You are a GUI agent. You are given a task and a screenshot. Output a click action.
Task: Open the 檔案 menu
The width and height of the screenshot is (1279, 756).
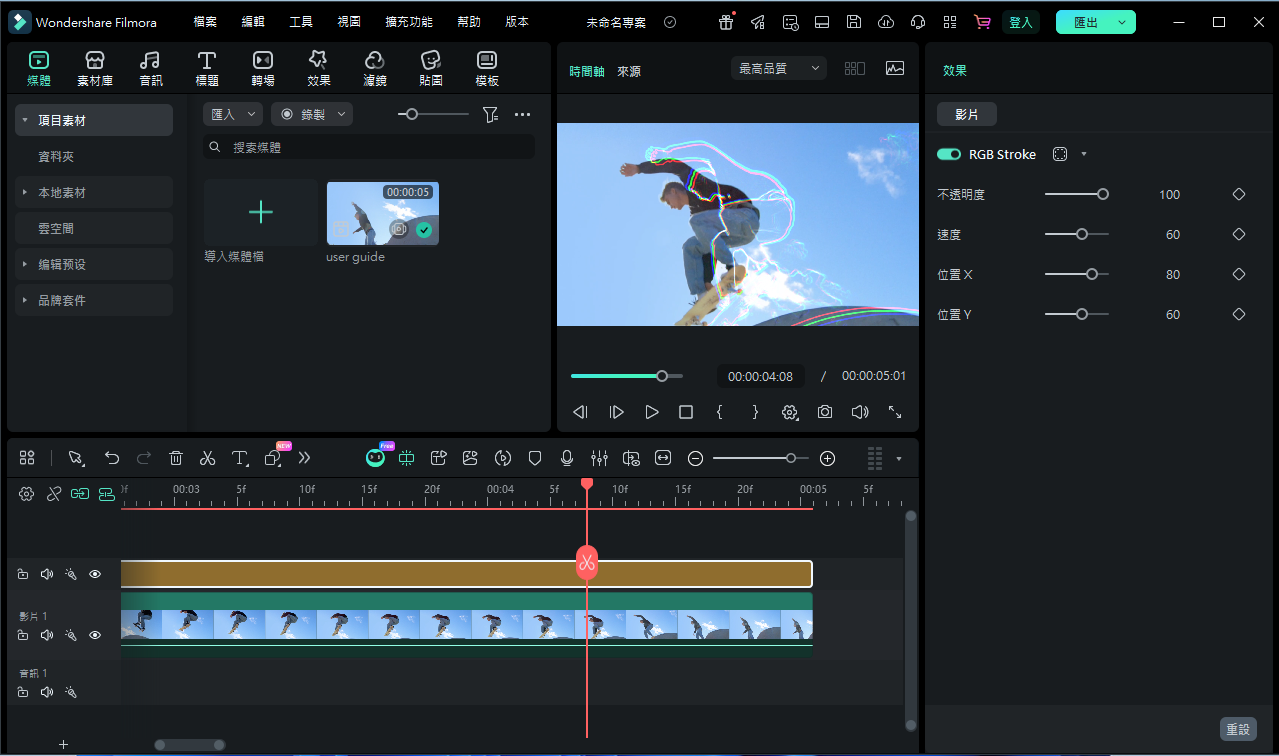click(205, 22)
